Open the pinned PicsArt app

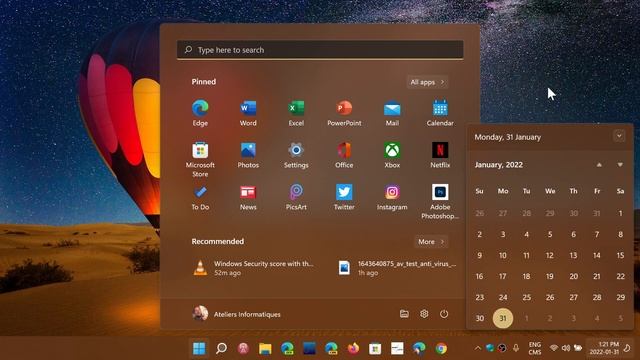click(296, 198)
